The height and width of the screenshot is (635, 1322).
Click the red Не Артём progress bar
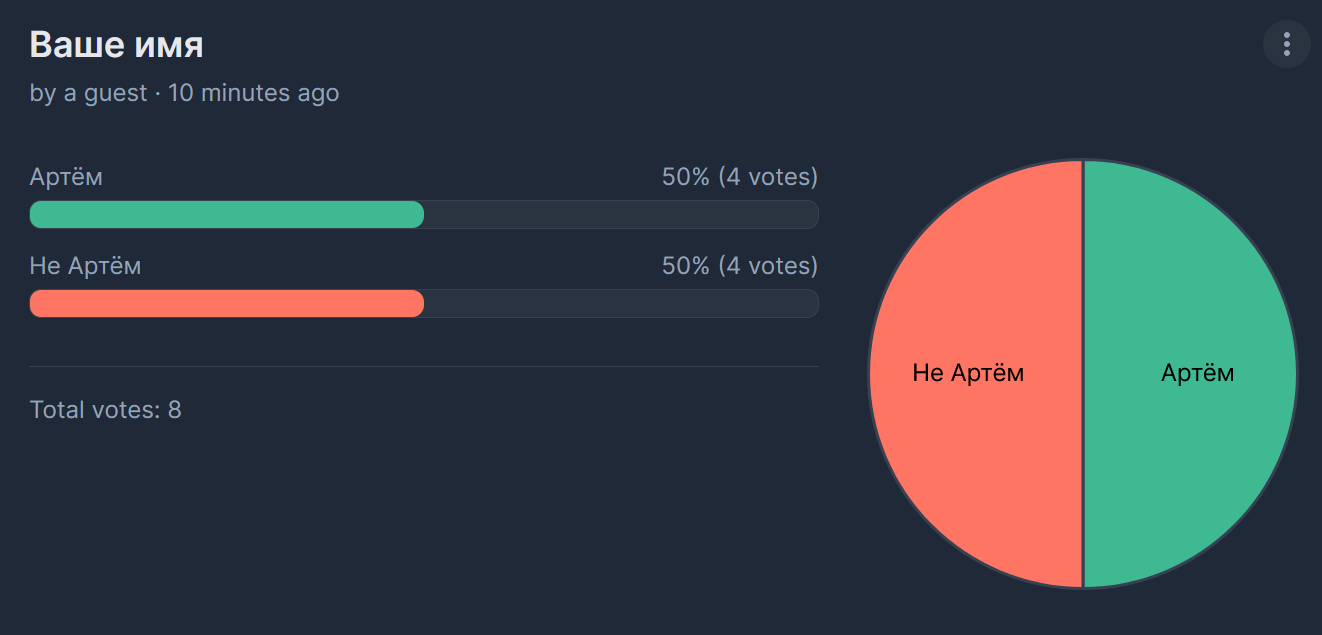tap(227, 303)
